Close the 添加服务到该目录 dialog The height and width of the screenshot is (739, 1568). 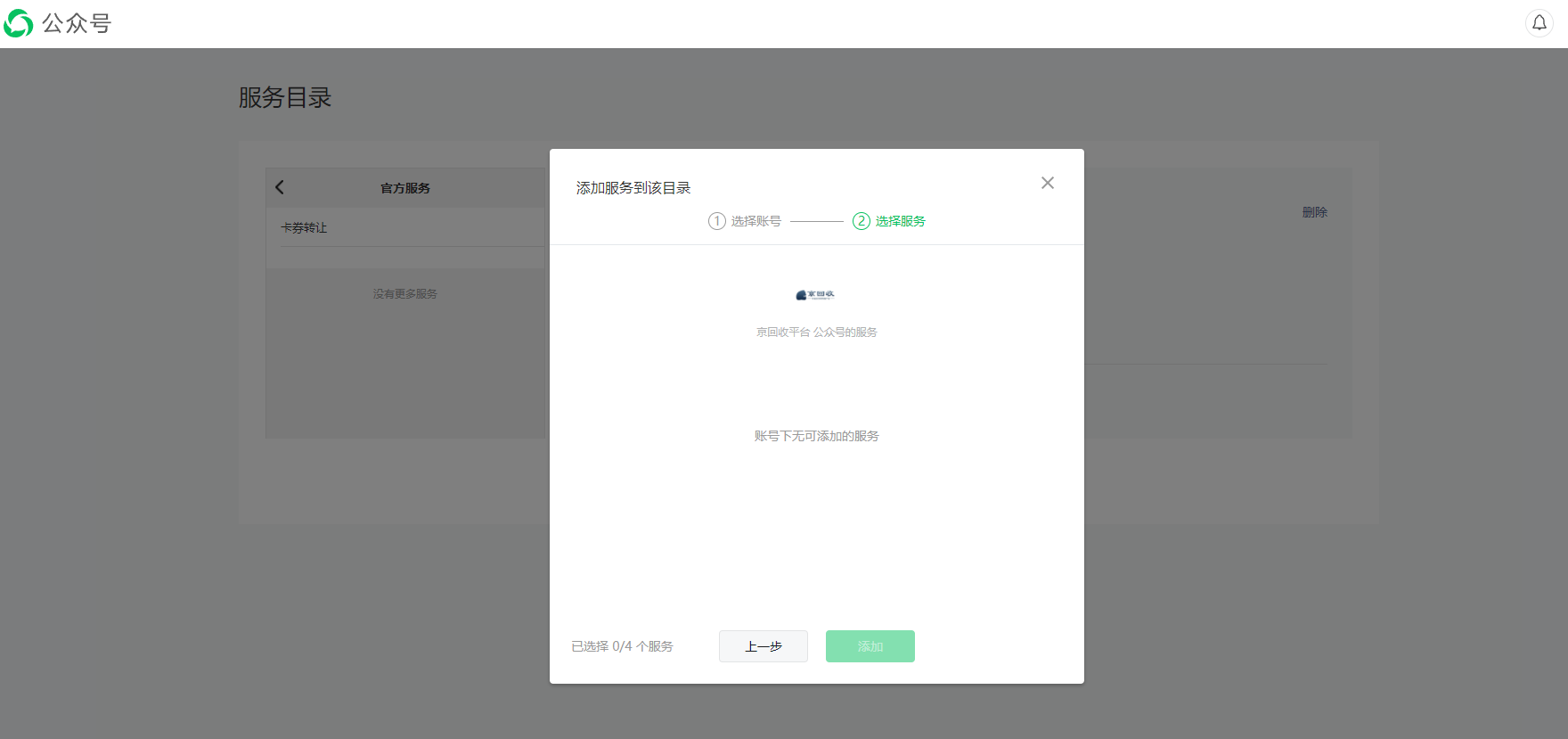(1048, 183)
